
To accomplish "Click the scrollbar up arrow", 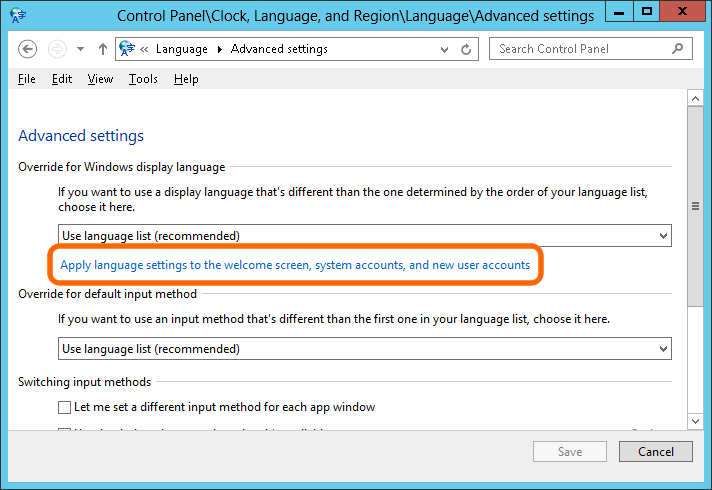I will [x=695, y=99].
